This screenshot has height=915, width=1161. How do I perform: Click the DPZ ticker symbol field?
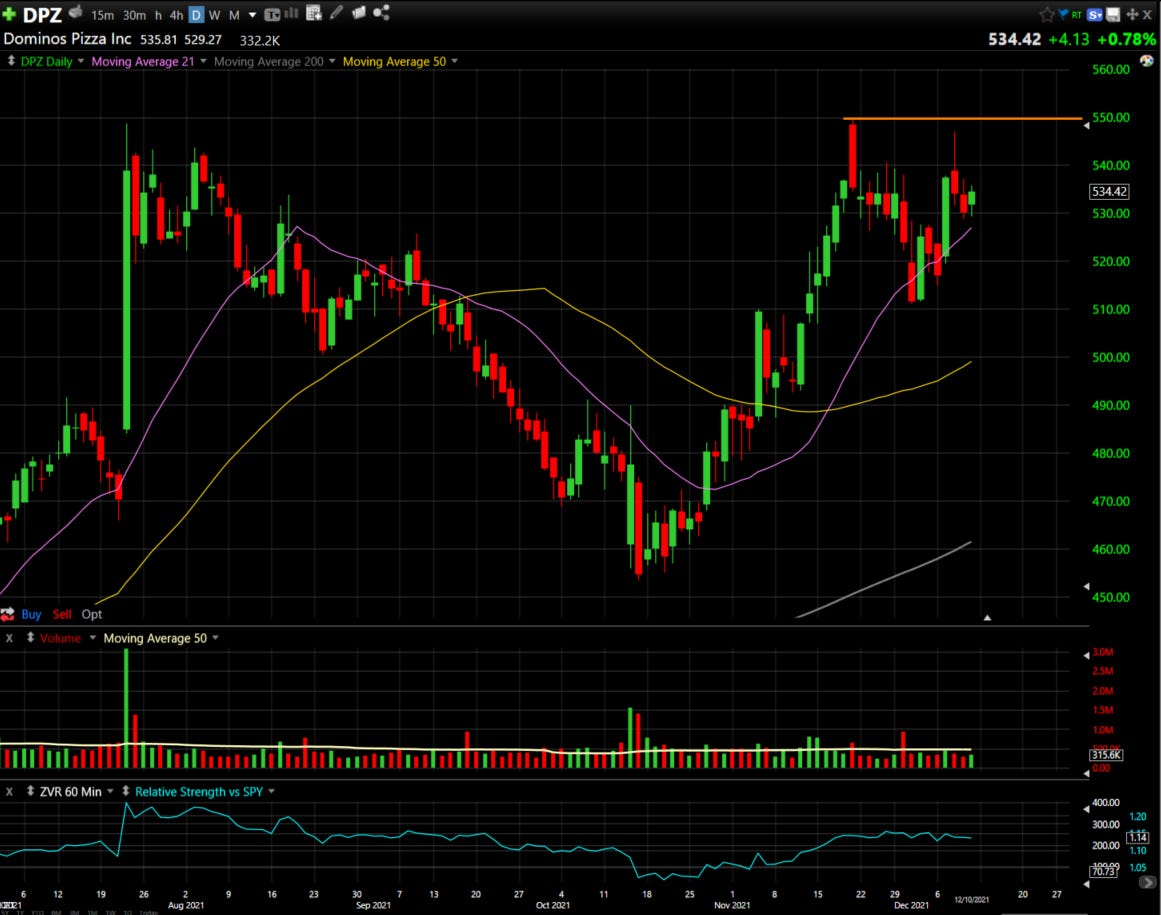pos(42,14)
